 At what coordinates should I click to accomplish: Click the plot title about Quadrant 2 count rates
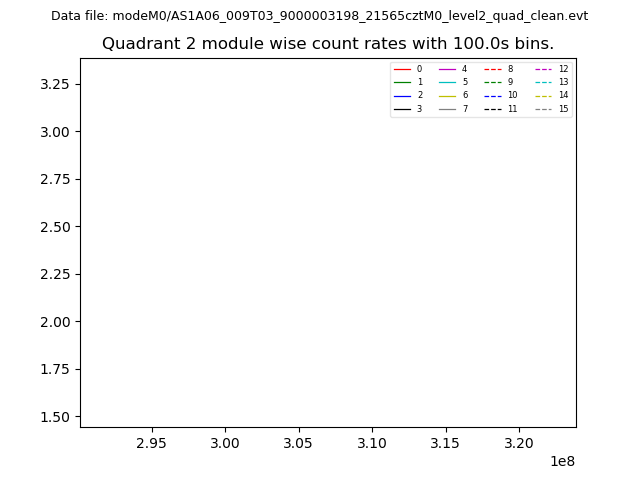tap(328, 44)
